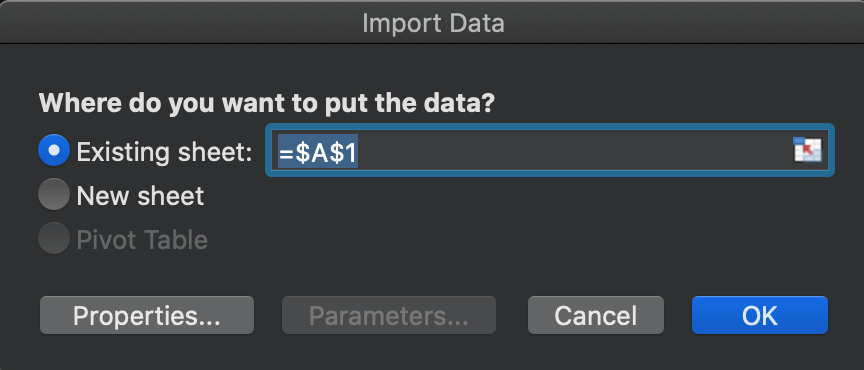Click the cell range selector icon

(x=807, y=150)
